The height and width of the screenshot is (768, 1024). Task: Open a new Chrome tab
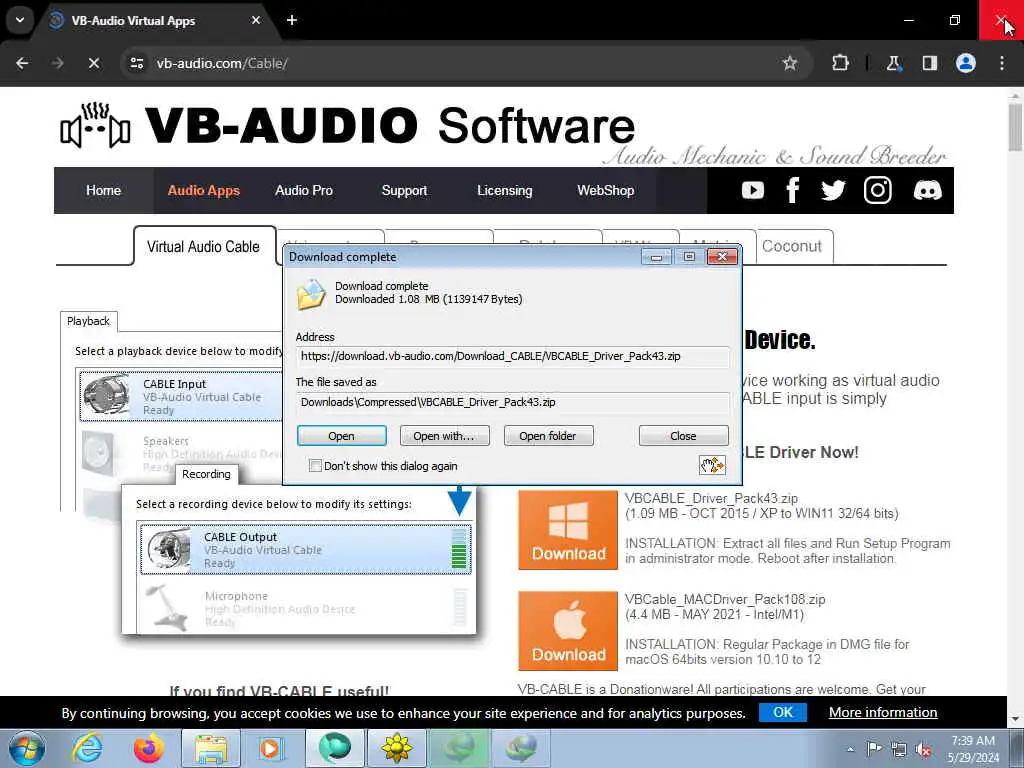coord(292,20)
